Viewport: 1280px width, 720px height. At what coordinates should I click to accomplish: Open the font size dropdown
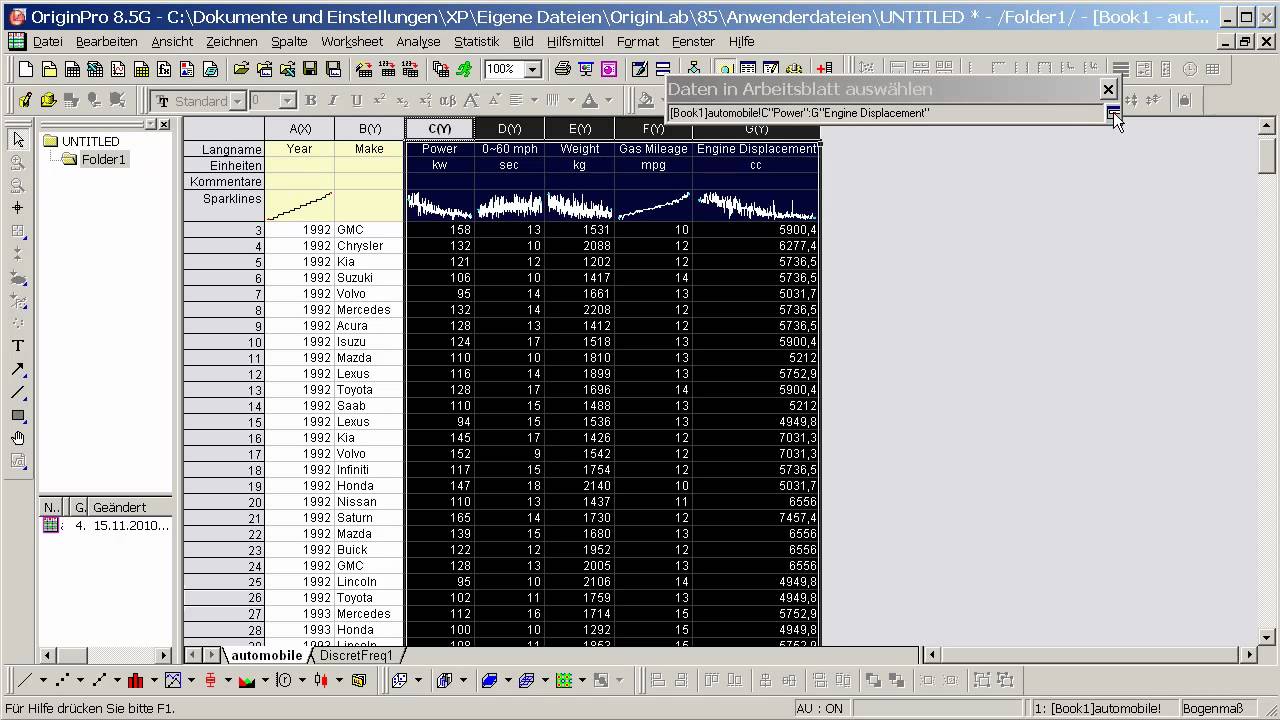pyautogui.click(x=288, y=101)
